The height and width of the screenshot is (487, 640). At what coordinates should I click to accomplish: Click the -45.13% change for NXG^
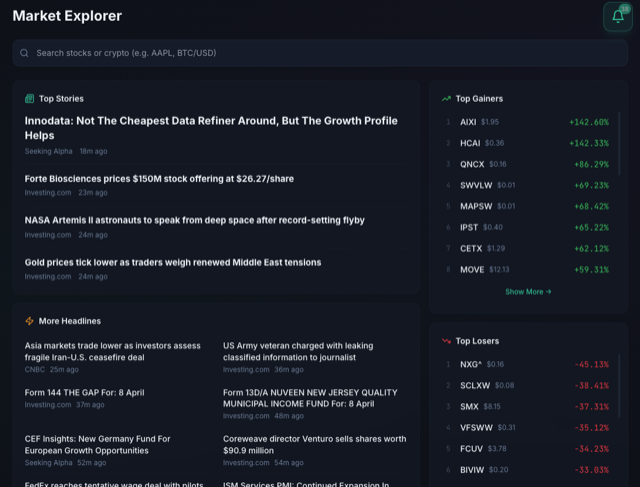(591, 364)
